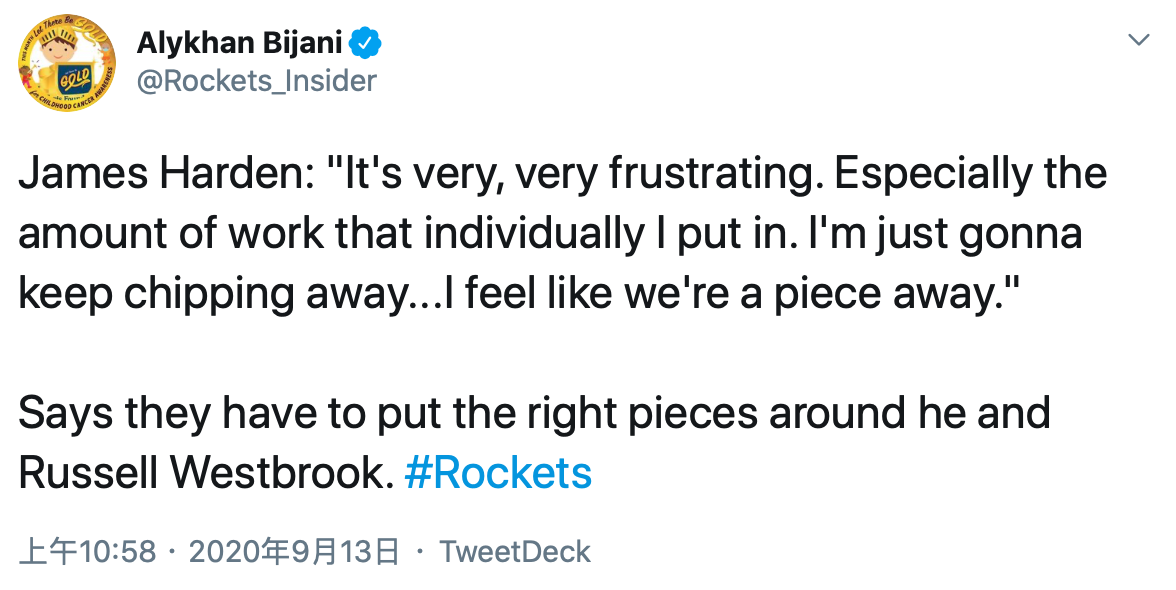
Task: Click the 上午10:58 tweet timestamp
Action: tap(87, 552)
